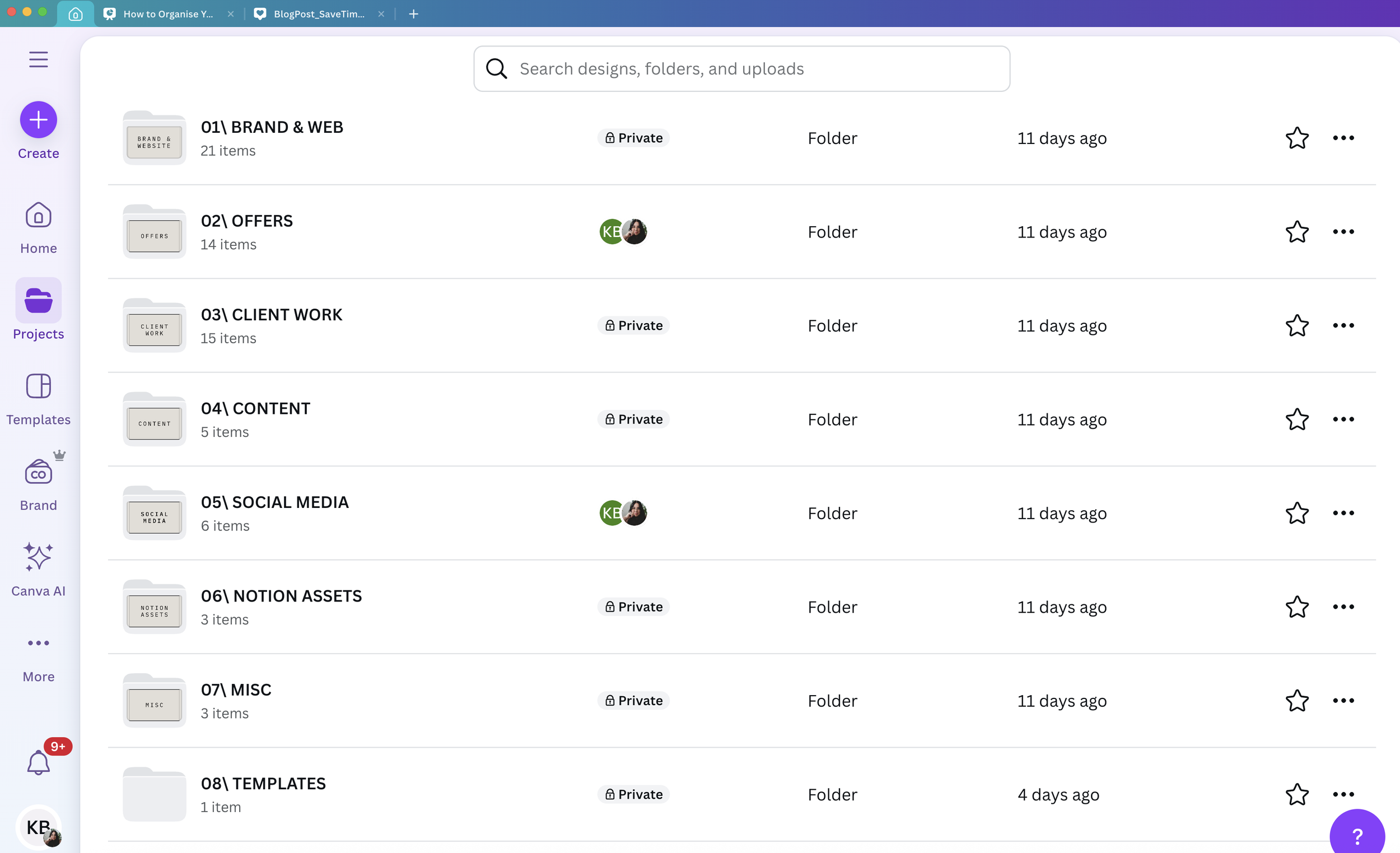This screenshot has height=853, width=1400.
Task: Open Templates from the sidebar
Action: [x=38, y=399]
